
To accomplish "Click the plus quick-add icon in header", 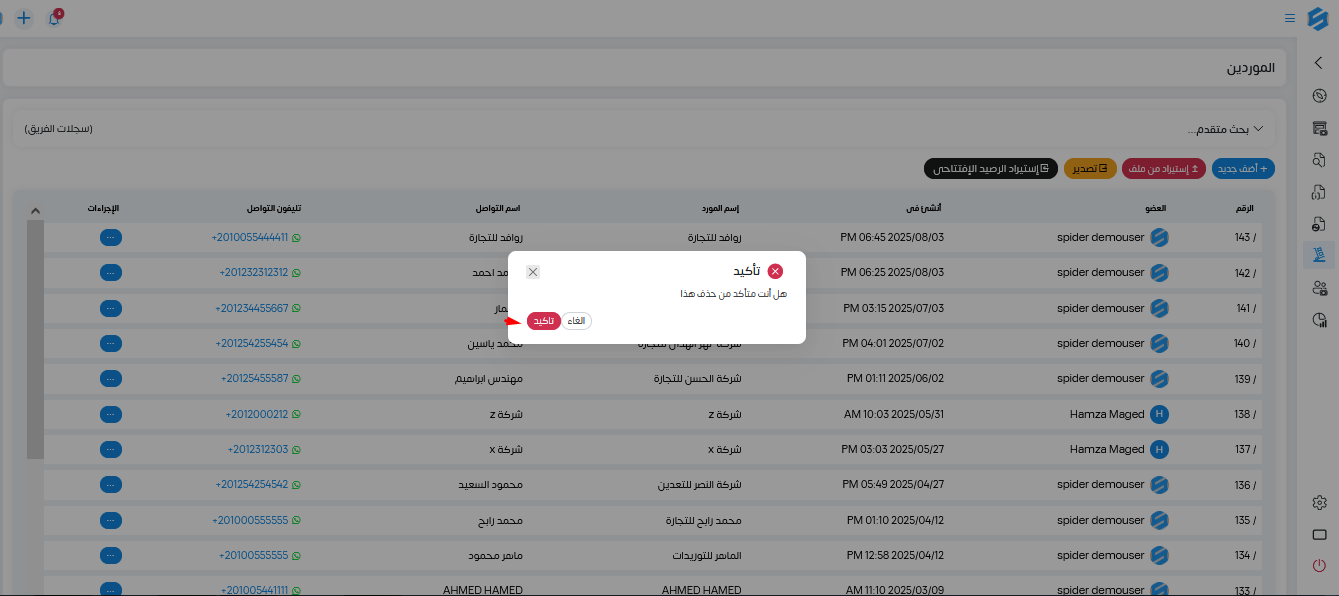I will (x=24, y=18).
